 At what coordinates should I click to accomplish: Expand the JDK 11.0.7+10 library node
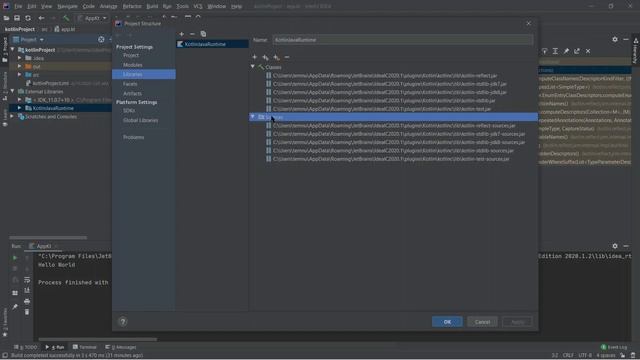point(19,100)
